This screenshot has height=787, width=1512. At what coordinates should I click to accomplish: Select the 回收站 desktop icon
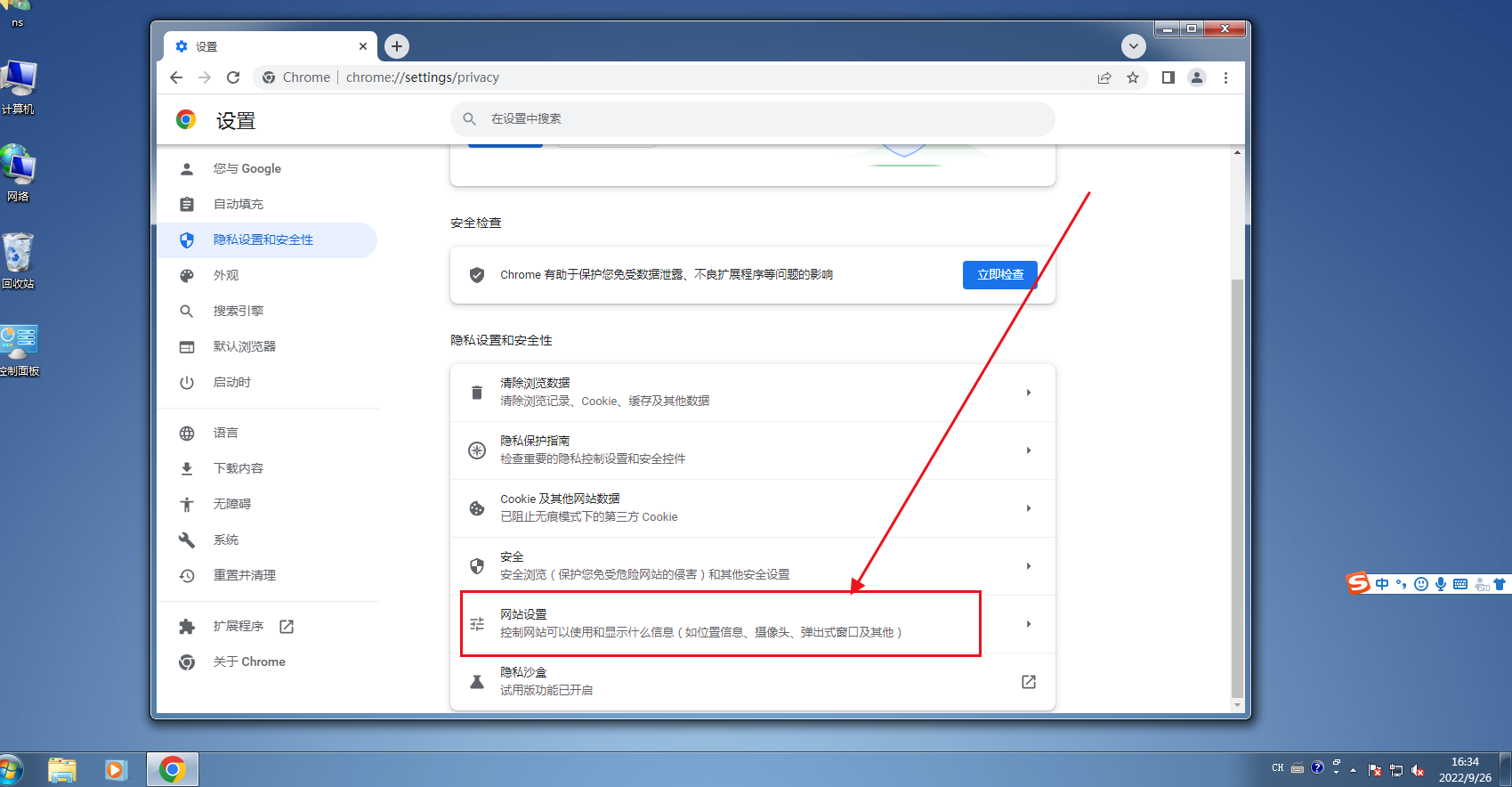[18, 261]
